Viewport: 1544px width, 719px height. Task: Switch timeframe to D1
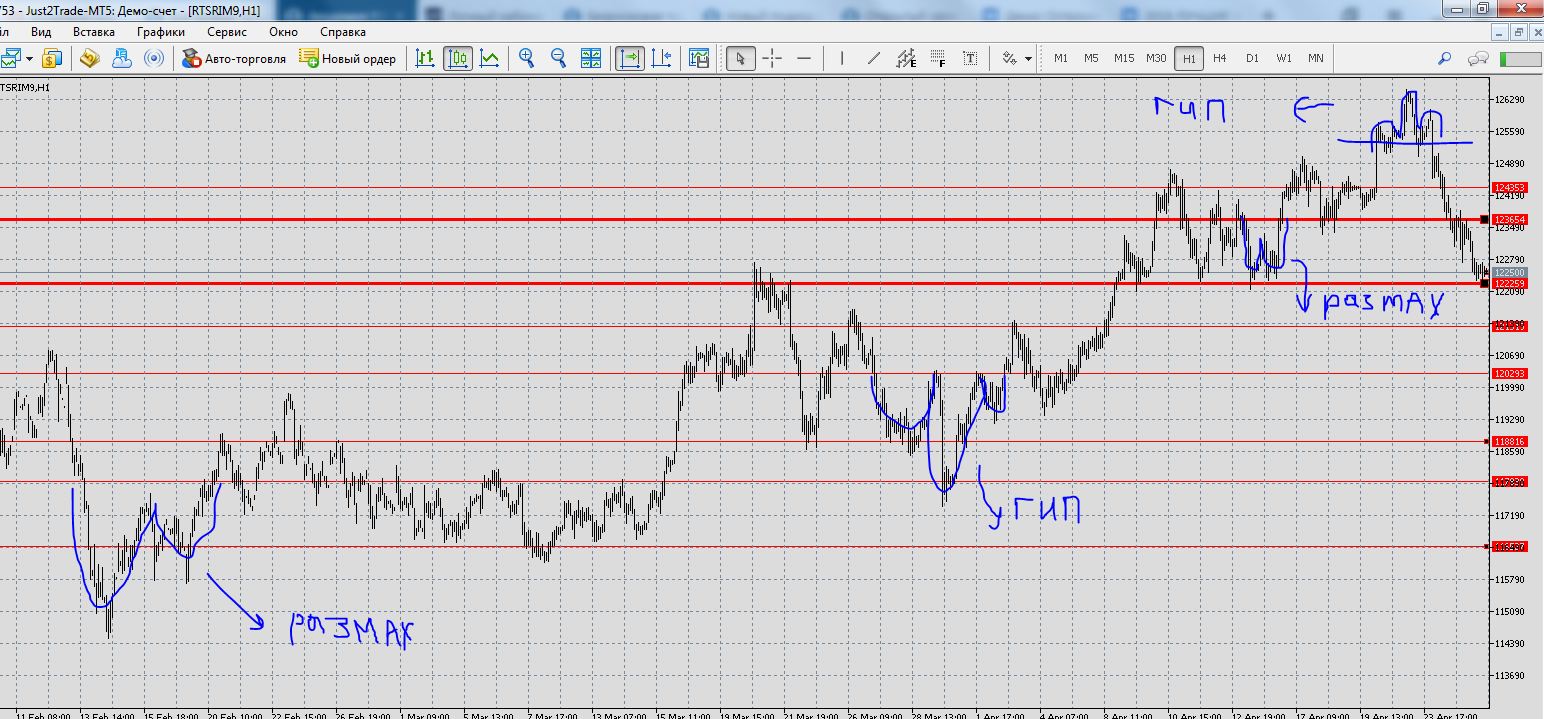[1252, 58]
